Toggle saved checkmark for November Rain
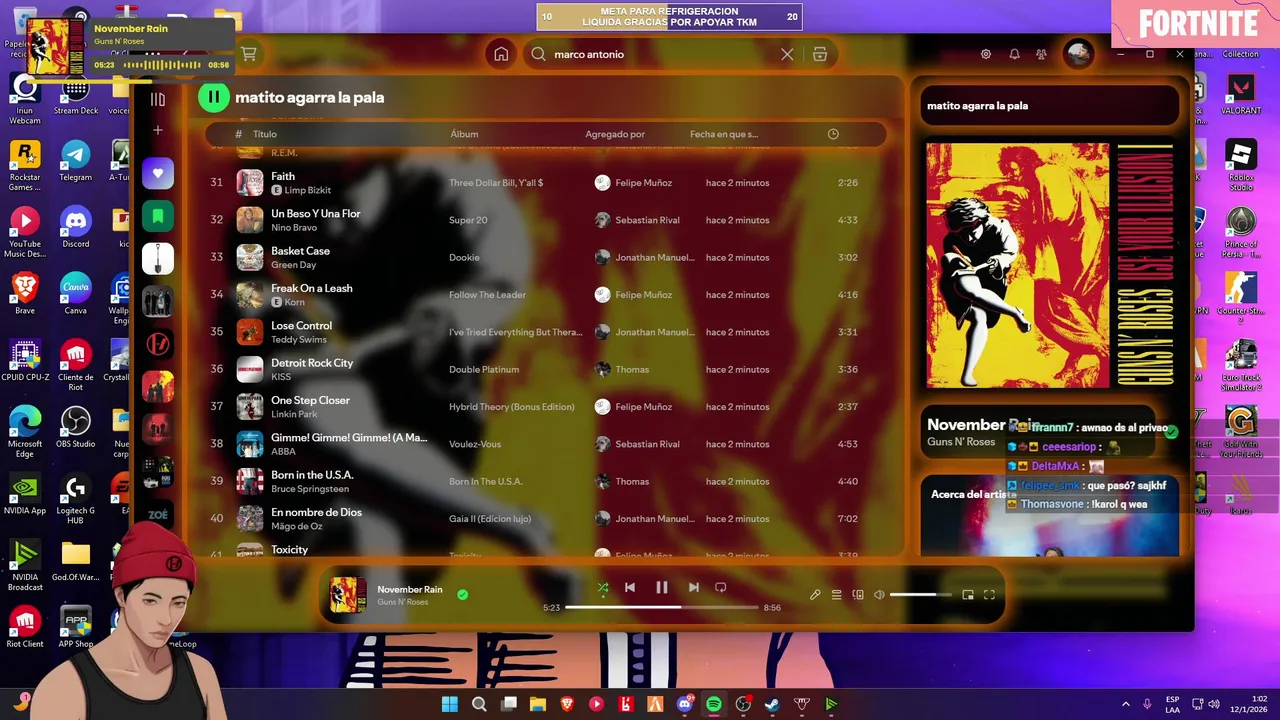The image size is (1280, 720). tap(462, 594)
